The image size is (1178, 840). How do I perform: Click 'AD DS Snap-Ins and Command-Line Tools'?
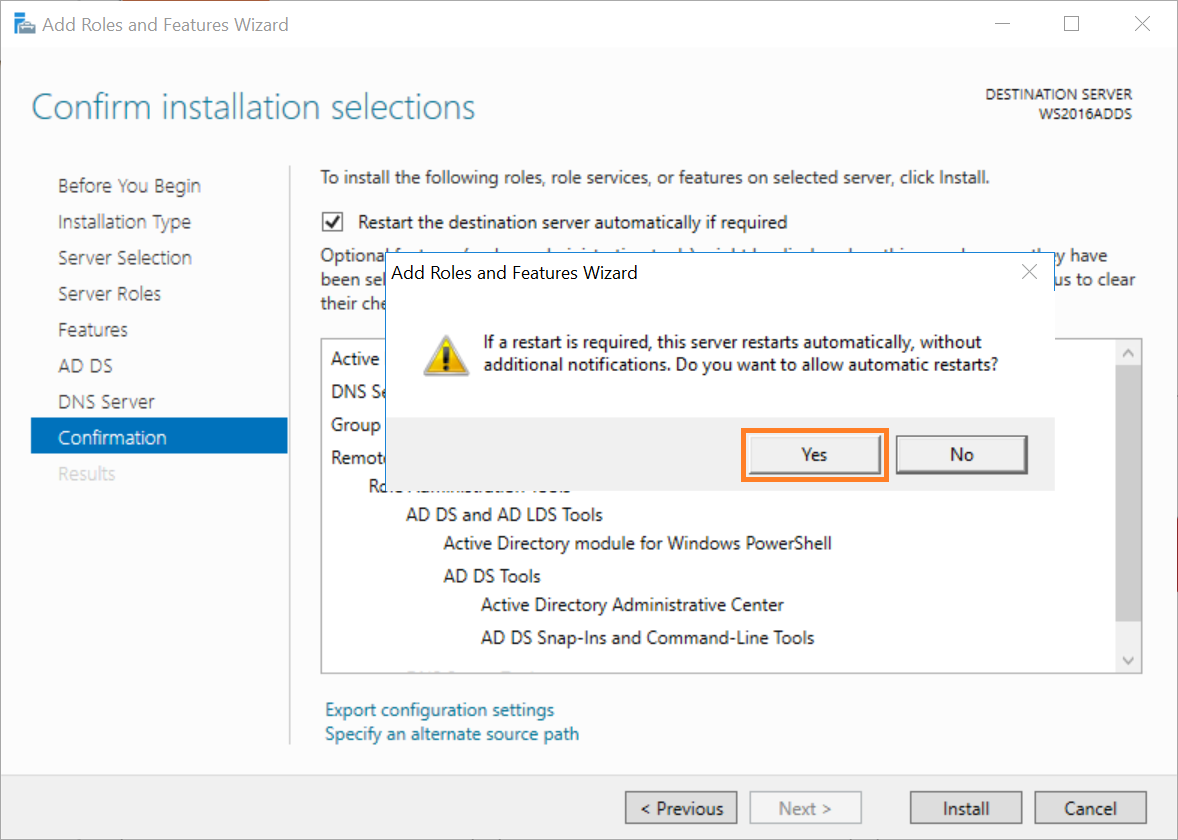point(647,638)
